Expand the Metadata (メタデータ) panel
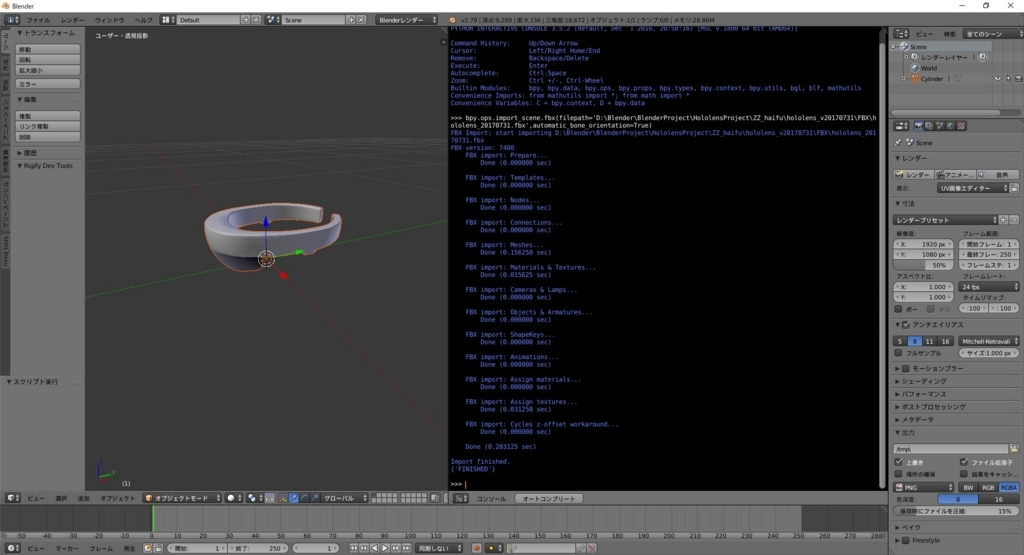The image size is (1024, 555). click(916, 420)
